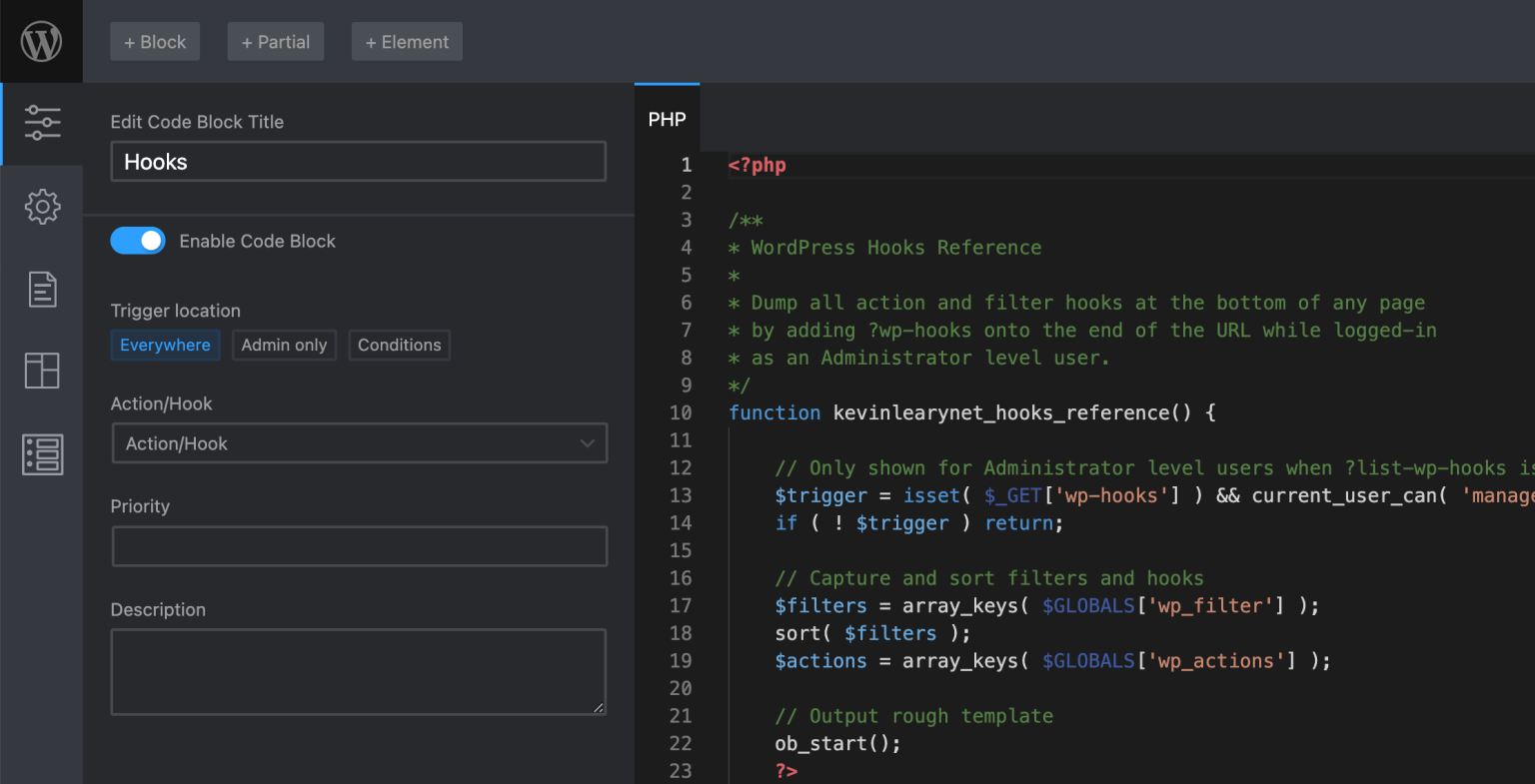
Task: Open the settings gear in the sidebar
Action: coord(42,206)
